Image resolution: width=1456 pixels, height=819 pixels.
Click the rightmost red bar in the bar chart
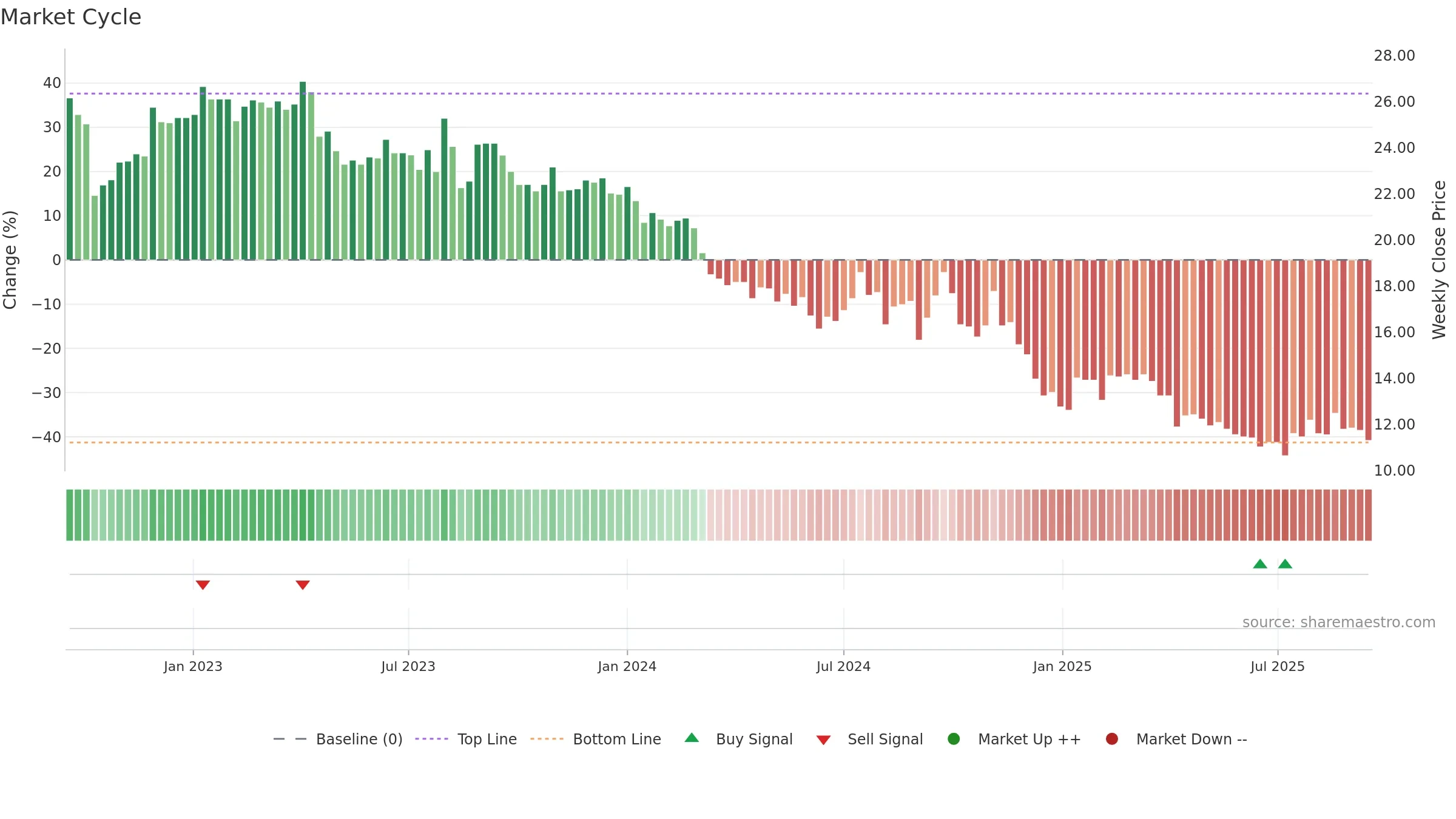point(1368,350)
